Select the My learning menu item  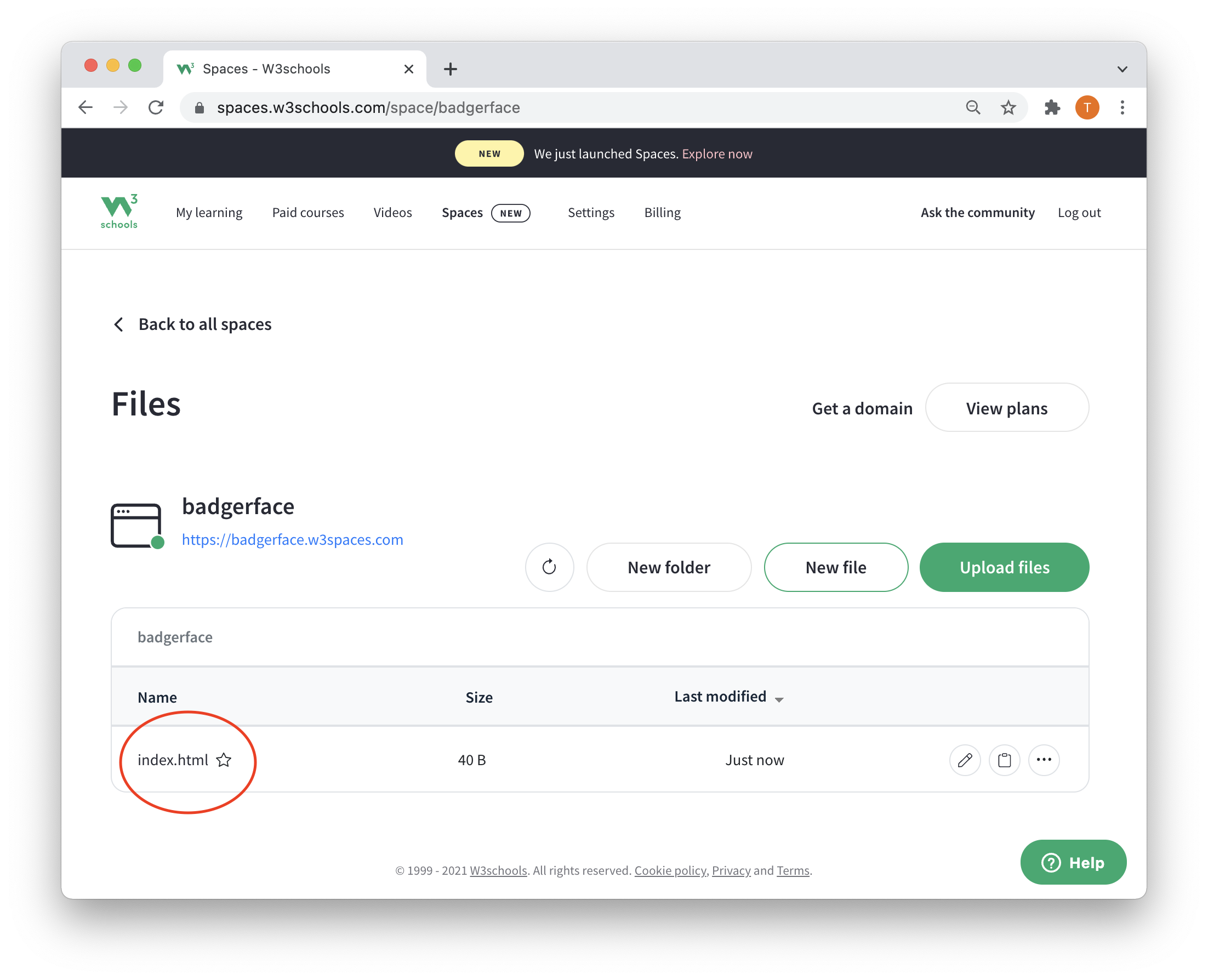point(209,211)
